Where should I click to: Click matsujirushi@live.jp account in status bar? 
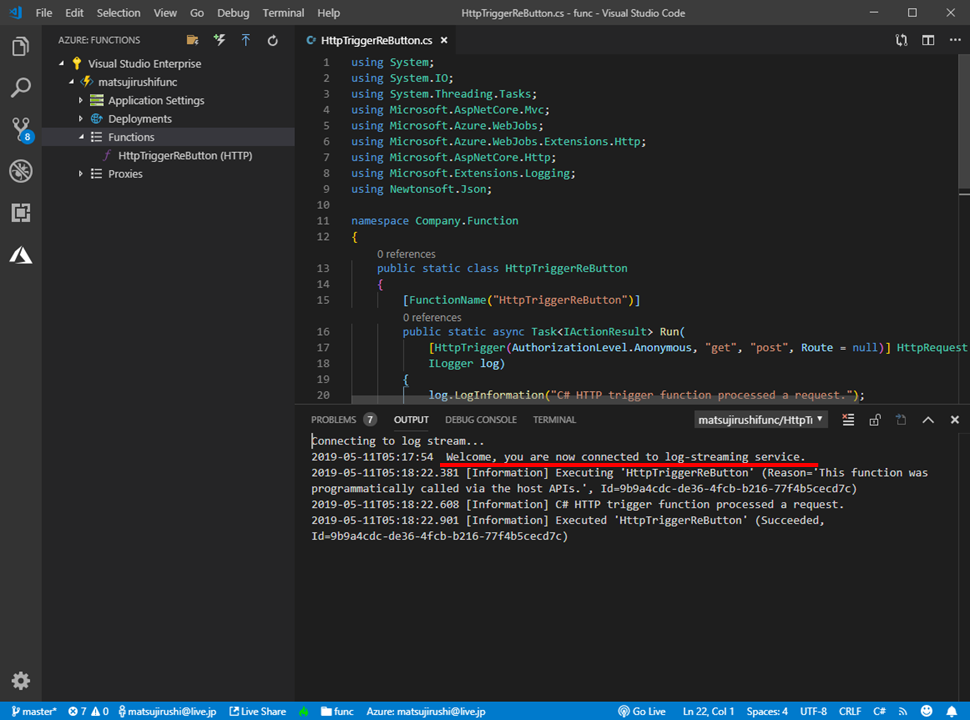click(167, 711)
